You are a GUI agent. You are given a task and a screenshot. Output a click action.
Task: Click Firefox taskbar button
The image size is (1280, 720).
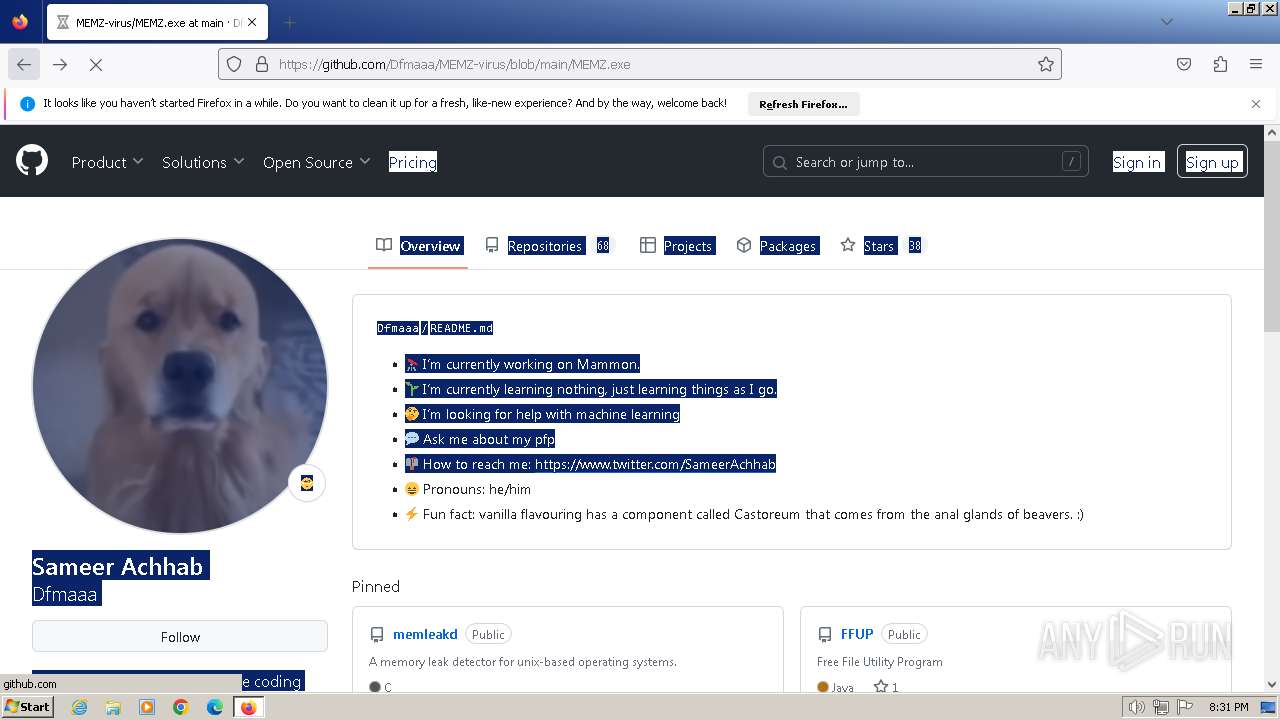(248, 707)
